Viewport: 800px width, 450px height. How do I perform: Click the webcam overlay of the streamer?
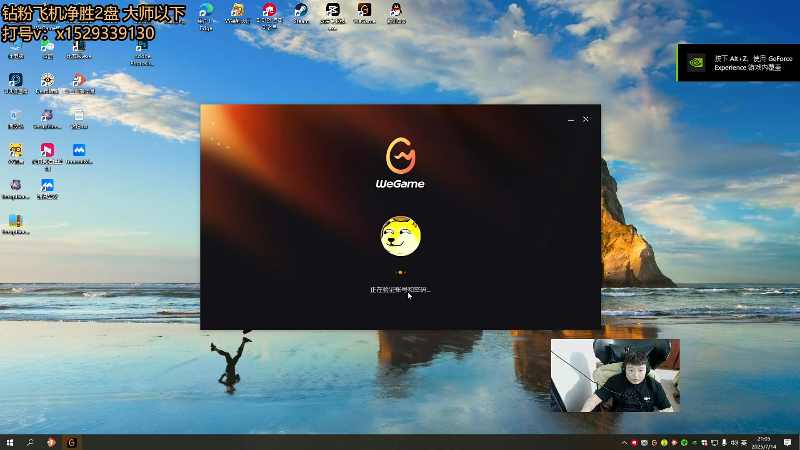pos(615,376)
